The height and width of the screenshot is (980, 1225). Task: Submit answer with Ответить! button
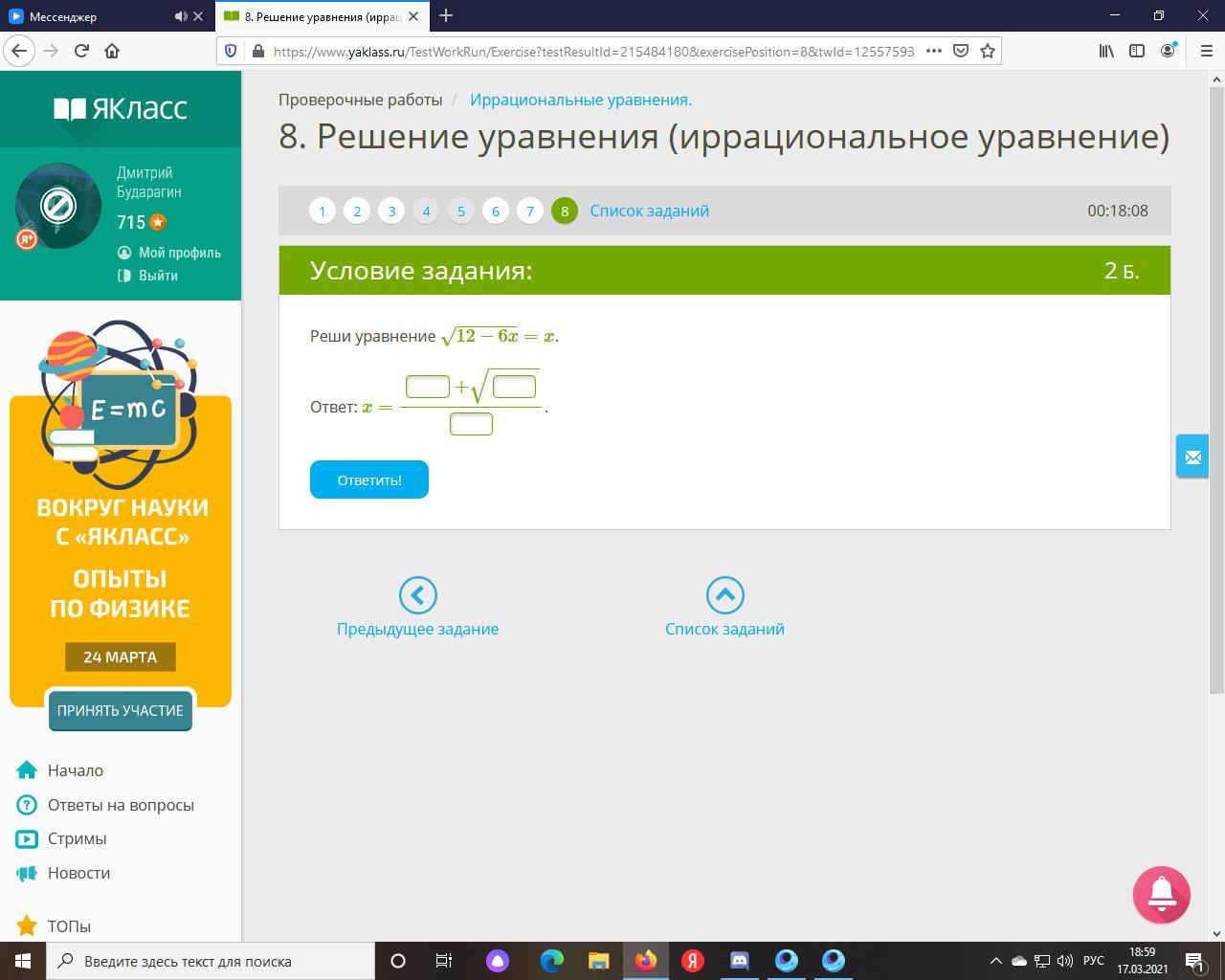[x=369, y=479]
